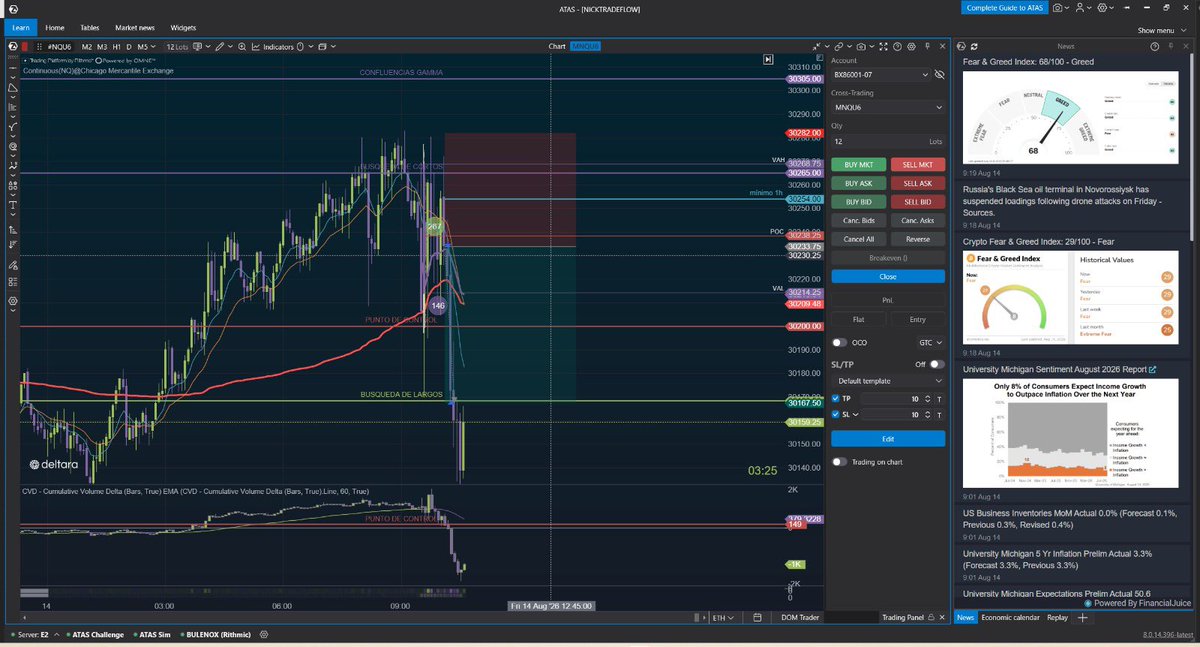
Task: Click the zoom magnifier tool in chart toolbar
Action: tap(242, 47)
